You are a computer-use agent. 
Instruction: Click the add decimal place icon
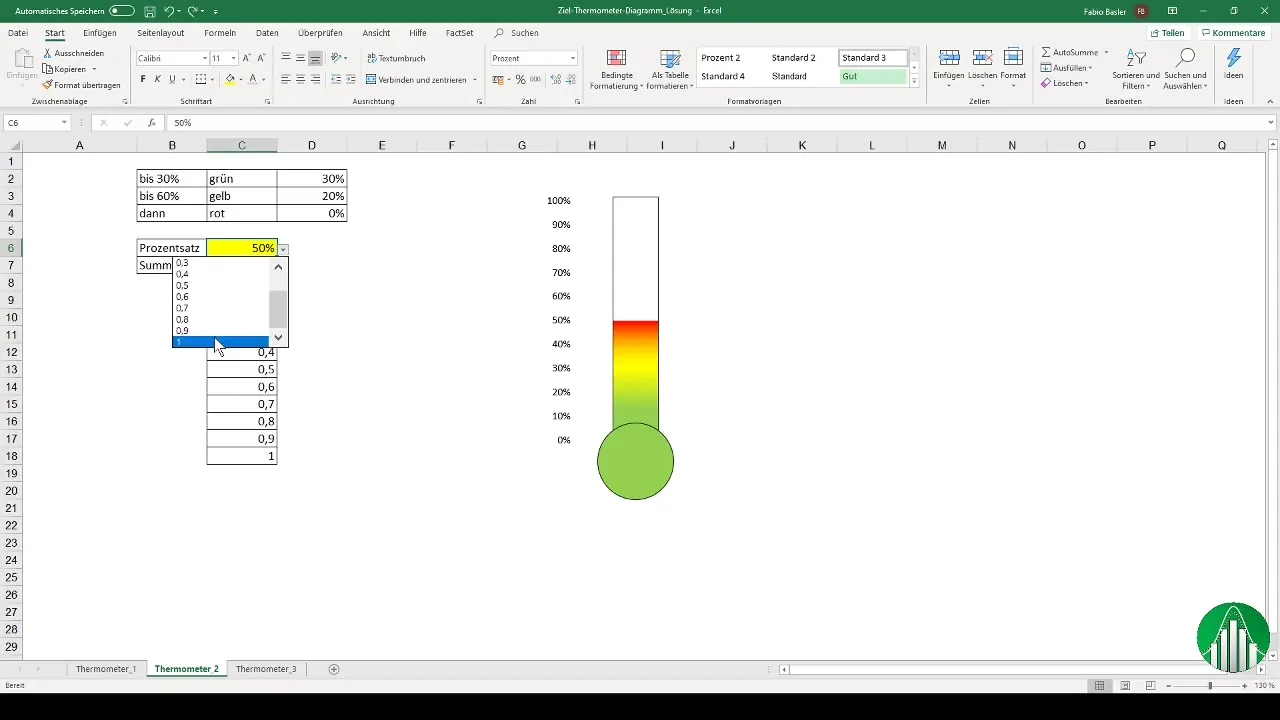[555, 79]
